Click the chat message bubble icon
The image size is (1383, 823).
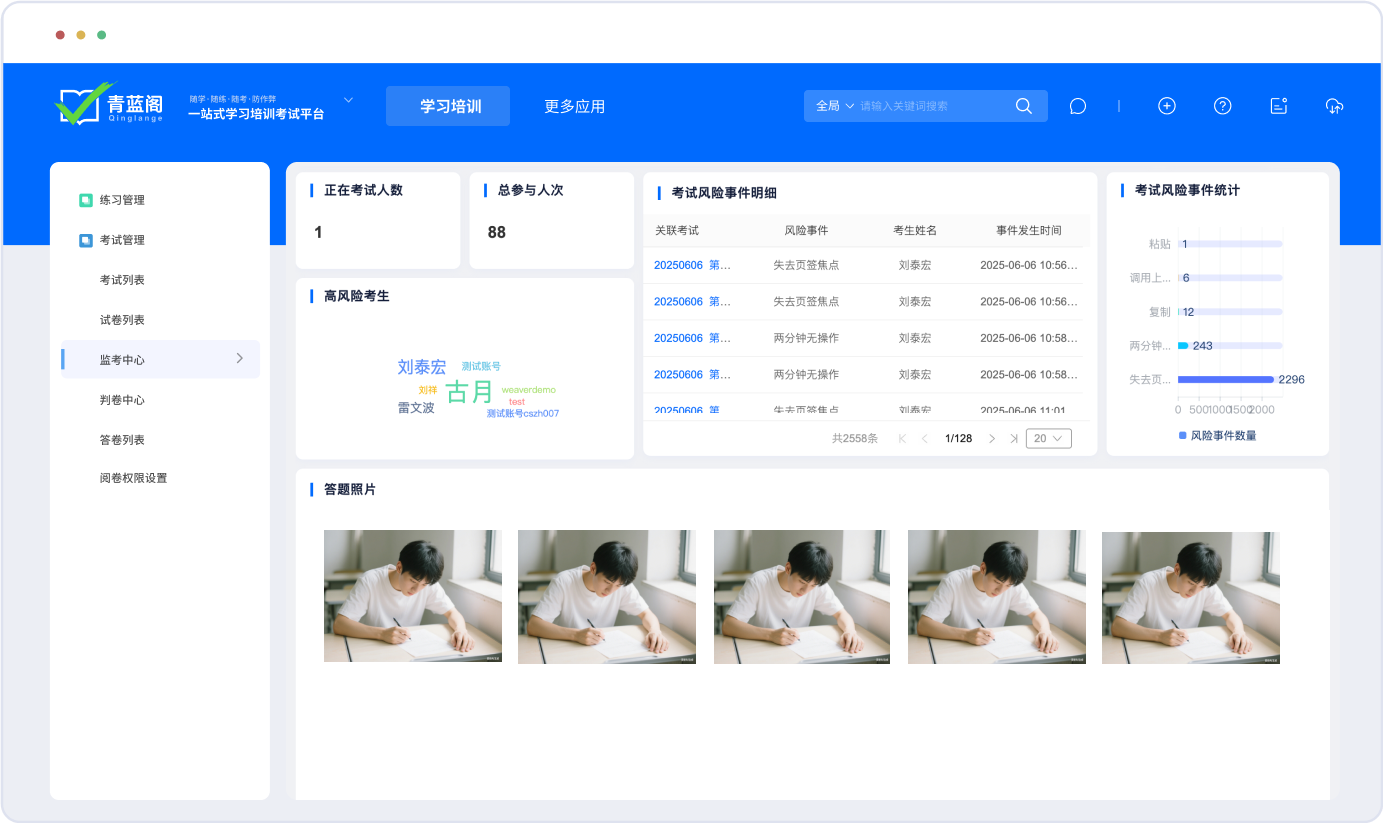coord(1077,106)
